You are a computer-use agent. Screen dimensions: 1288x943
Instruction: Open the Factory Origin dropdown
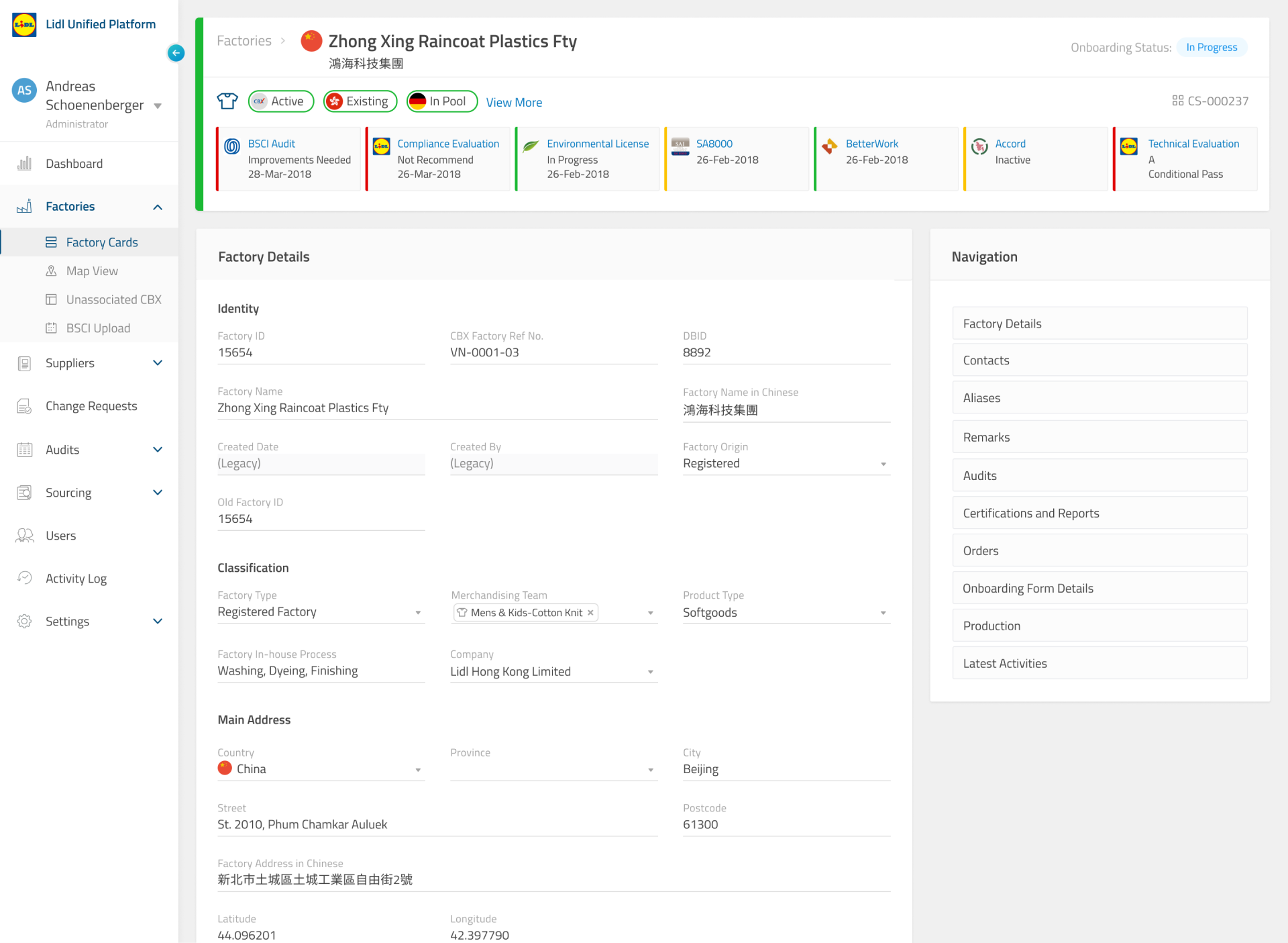tap(786, 464)
